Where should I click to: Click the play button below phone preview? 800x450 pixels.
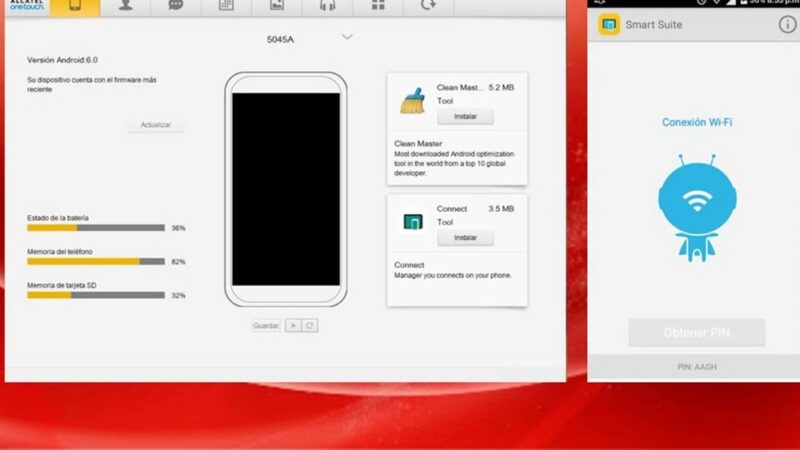(293, 326)
